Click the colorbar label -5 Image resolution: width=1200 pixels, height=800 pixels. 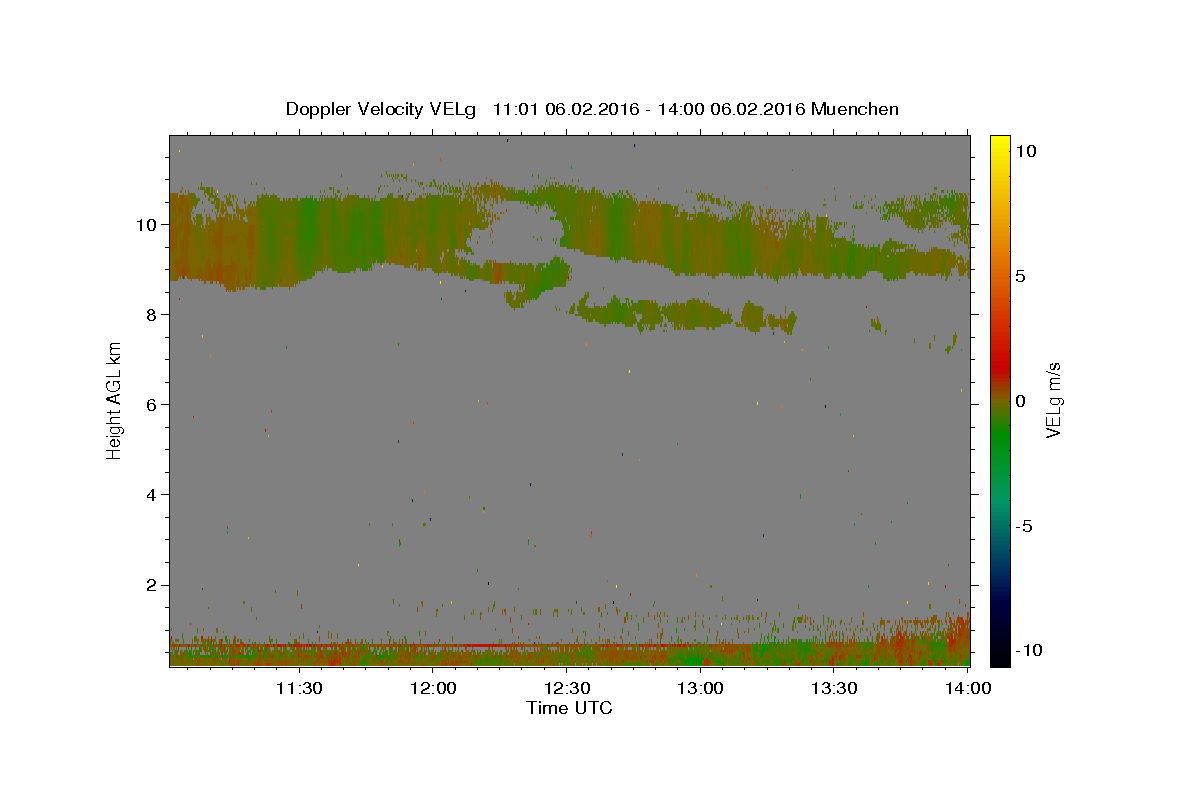[1026, 526]
